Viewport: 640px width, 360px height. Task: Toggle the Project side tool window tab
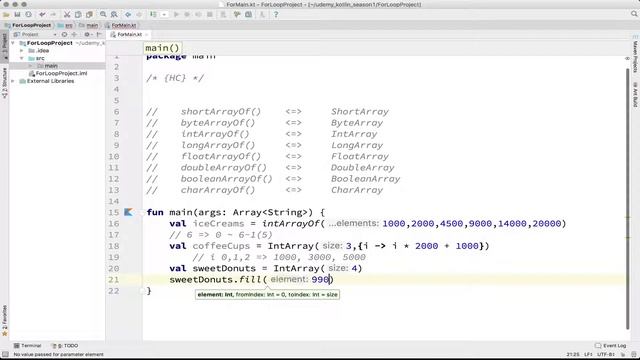(x=4, y=46)
